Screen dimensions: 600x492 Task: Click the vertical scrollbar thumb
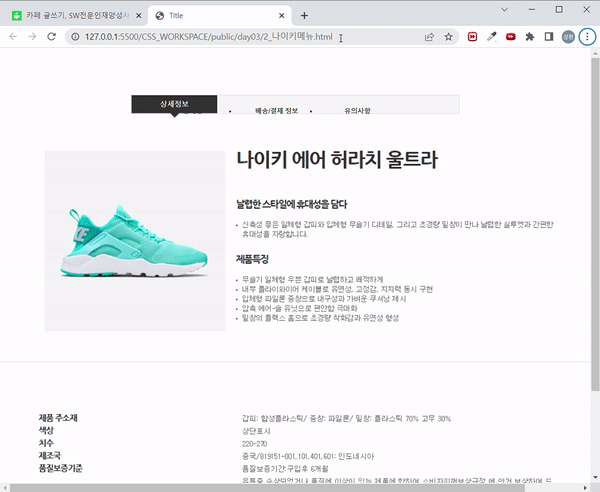point(595,224)
